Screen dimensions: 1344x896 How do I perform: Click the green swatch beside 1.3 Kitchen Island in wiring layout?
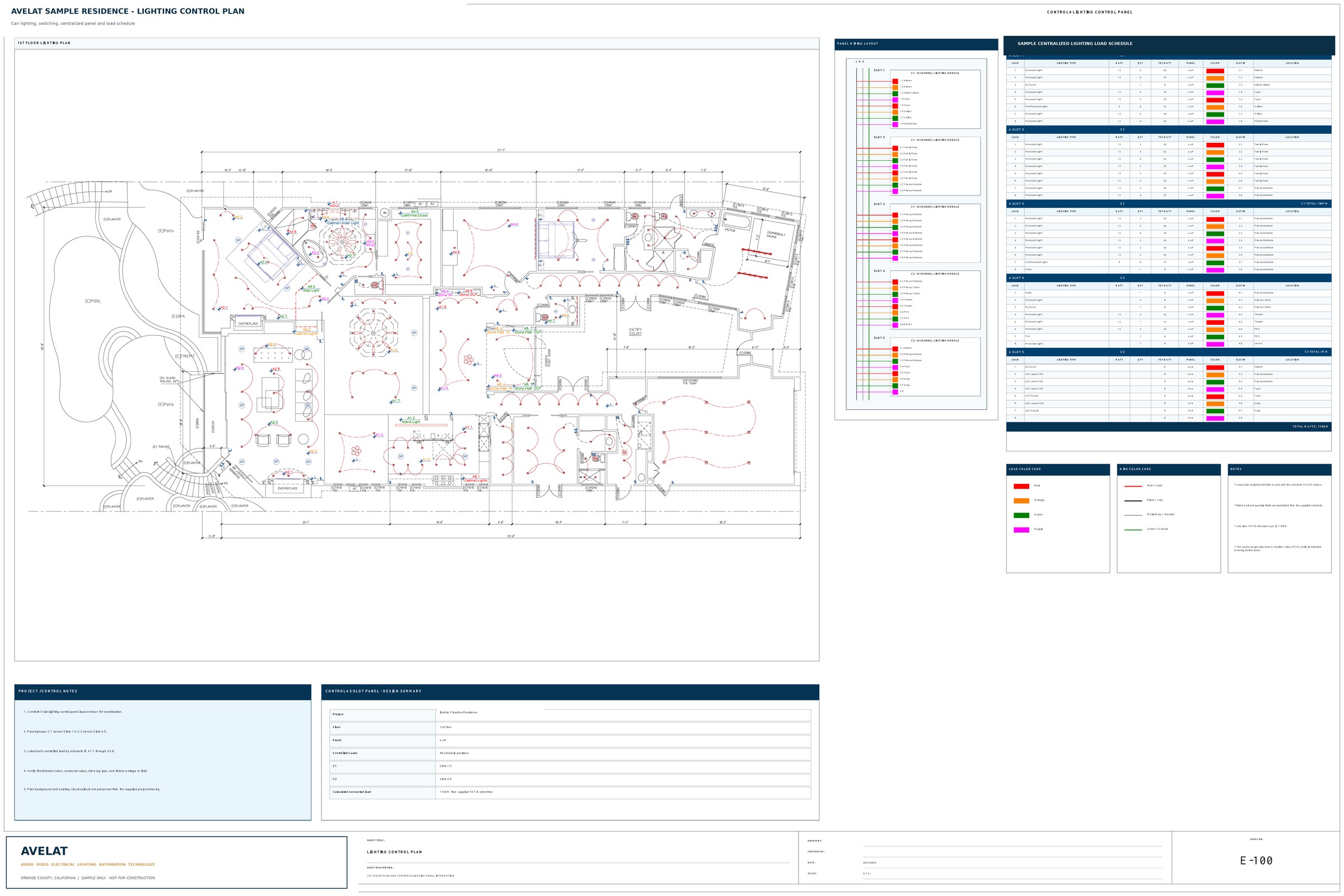[x=895, y=93]
